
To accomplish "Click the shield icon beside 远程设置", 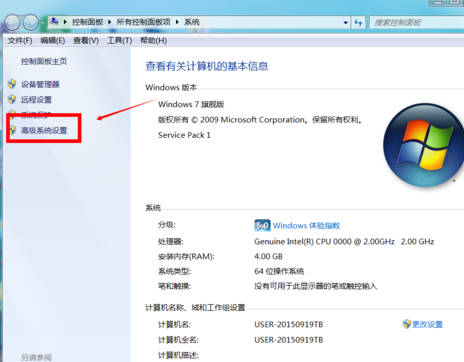I will coord(12,99).
